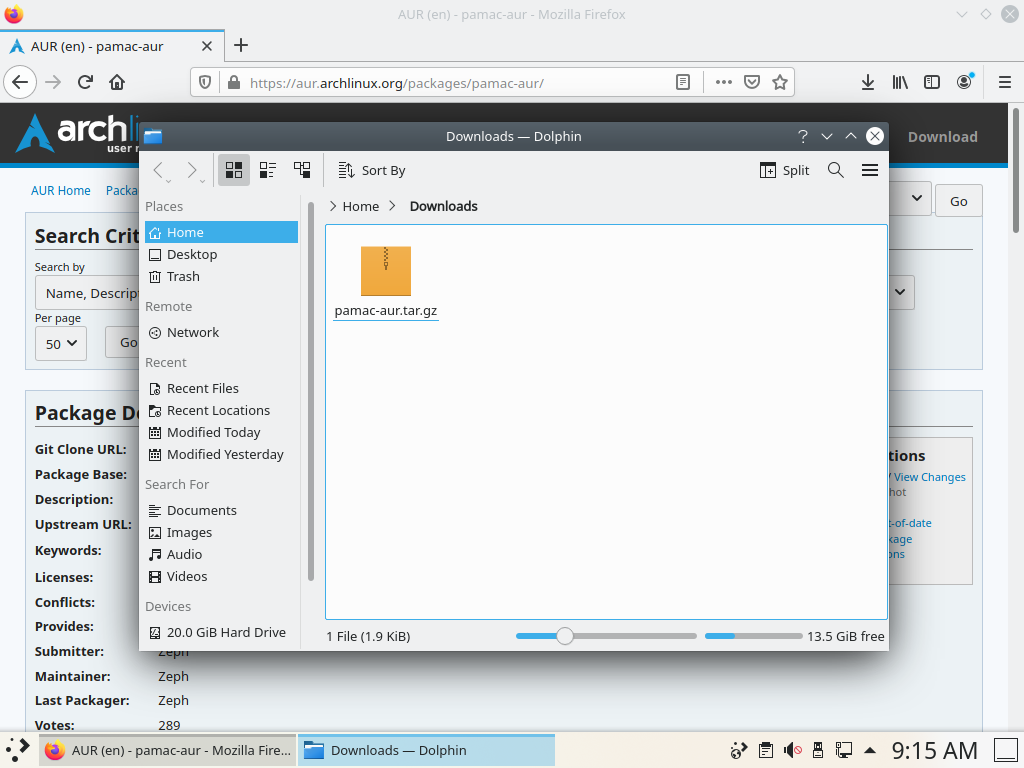Go back in Firefox

20,82
